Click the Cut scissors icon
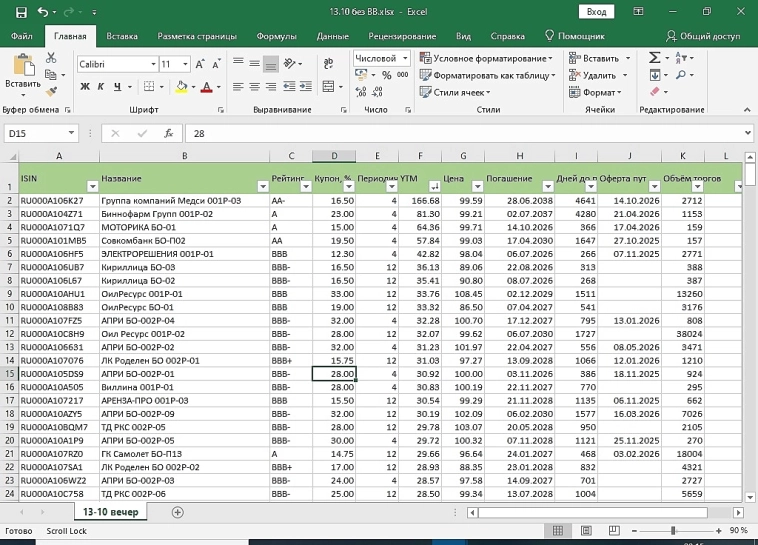The width and height of the screenshot is (758, 545). 53,58
